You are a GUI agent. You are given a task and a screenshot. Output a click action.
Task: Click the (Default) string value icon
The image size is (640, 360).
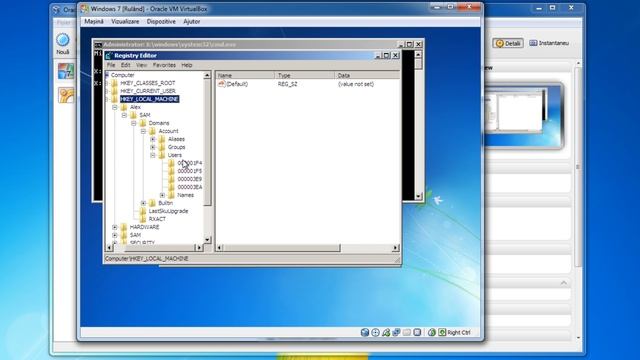pyautogui.click(x=222, y=84)
